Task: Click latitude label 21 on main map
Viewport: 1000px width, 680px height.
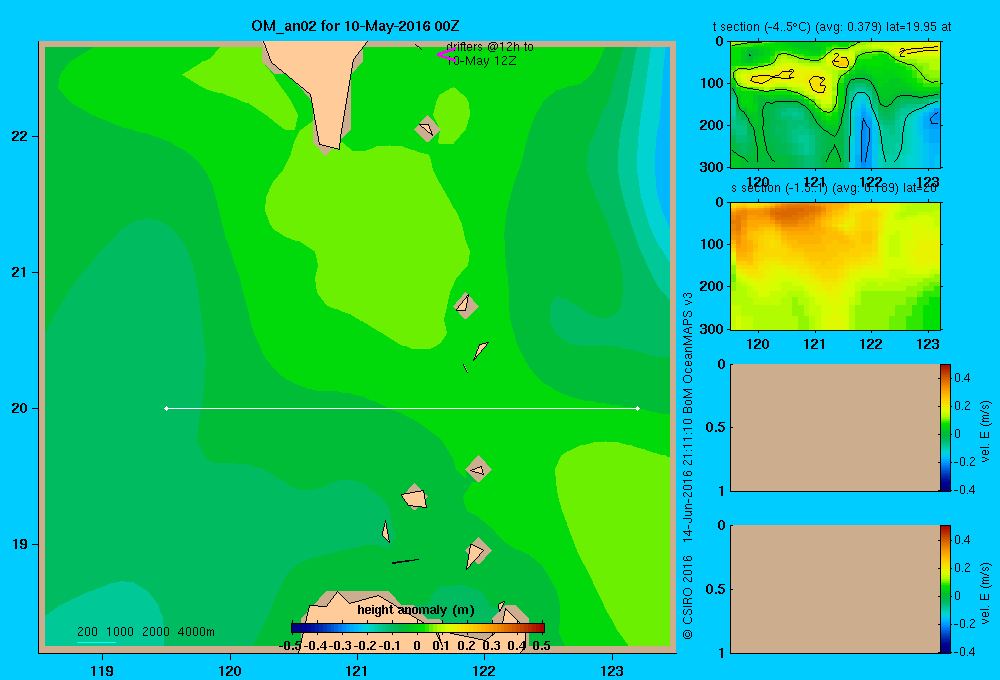Action: tap(19, 272)
